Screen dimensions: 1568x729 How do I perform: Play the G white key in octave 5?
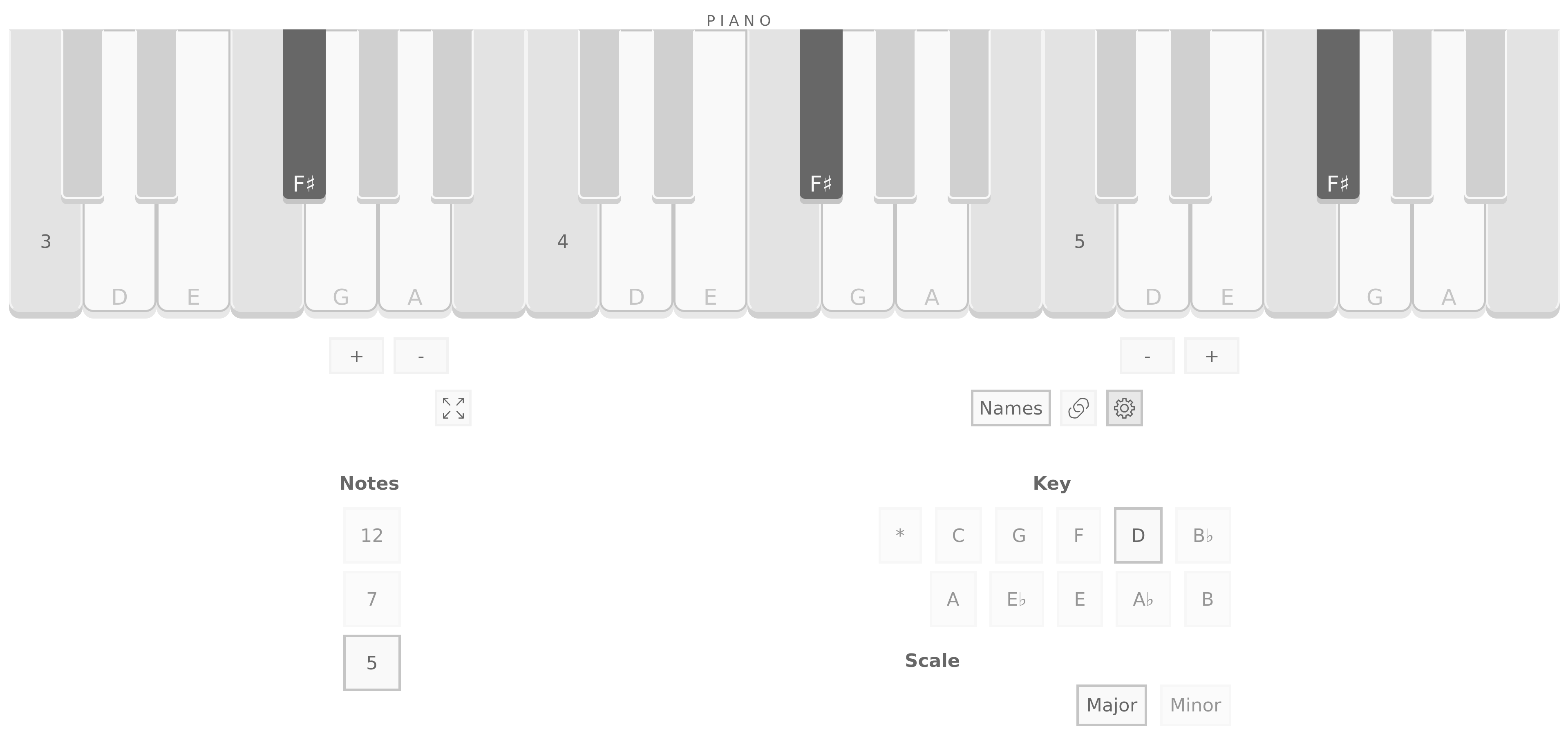point(1374,268)
